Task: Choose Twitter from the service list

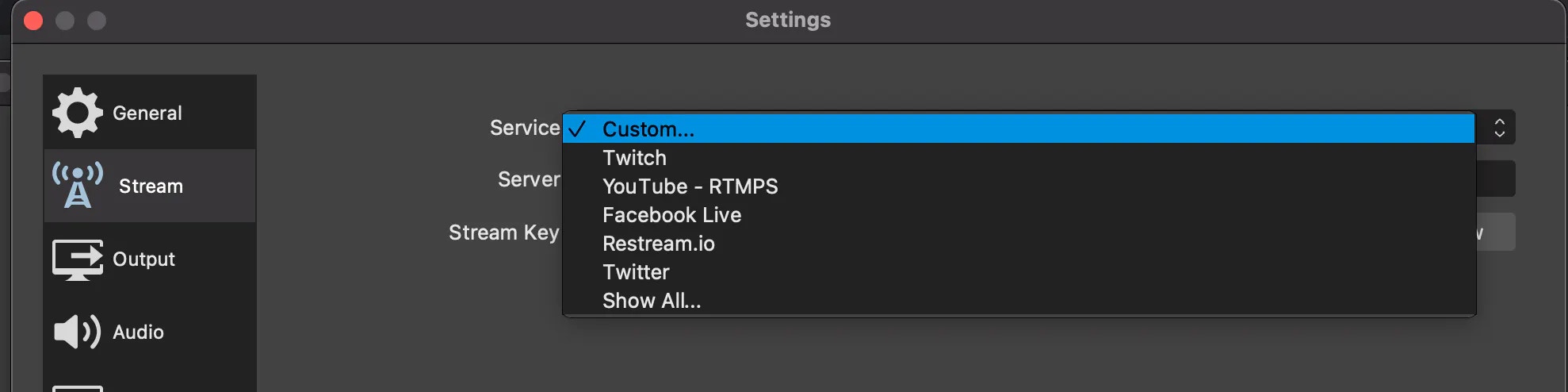Action: (x=1019, y=271)
